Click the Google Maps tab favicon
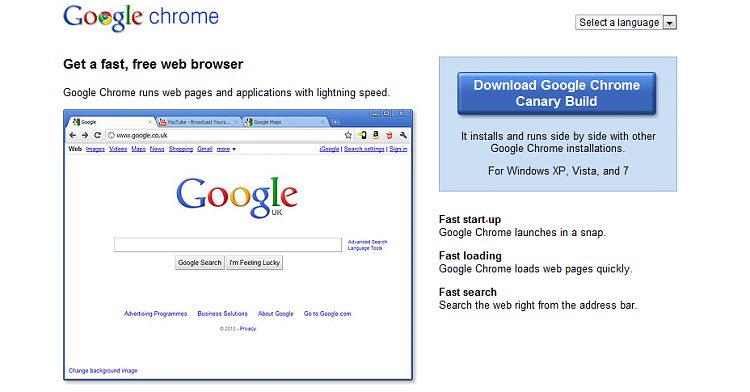Viewport: 750px width, 392px height. click(x=249, y=122)
